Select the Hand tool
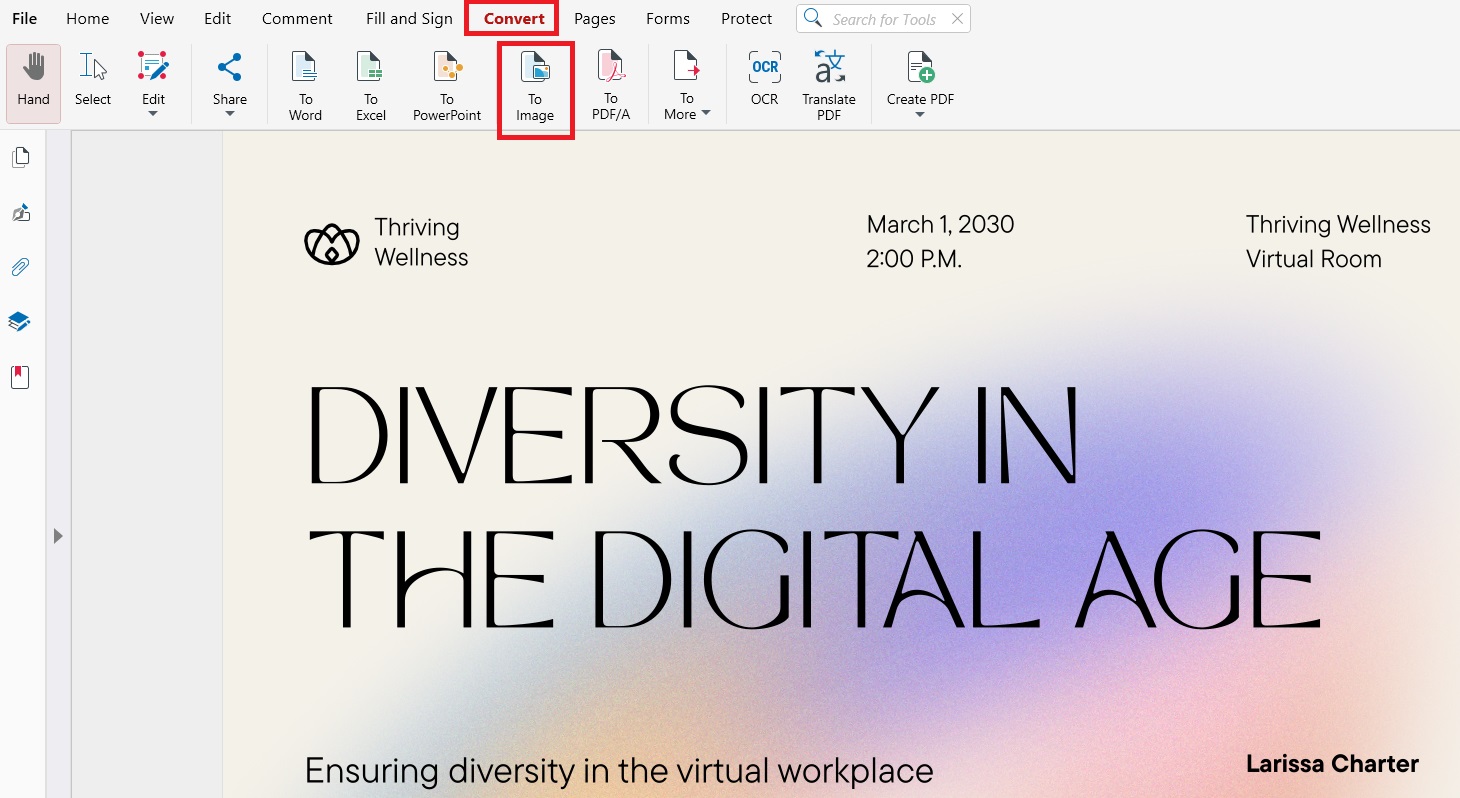The width and height of the screenshot is (1460, 798). coord(32,82)
